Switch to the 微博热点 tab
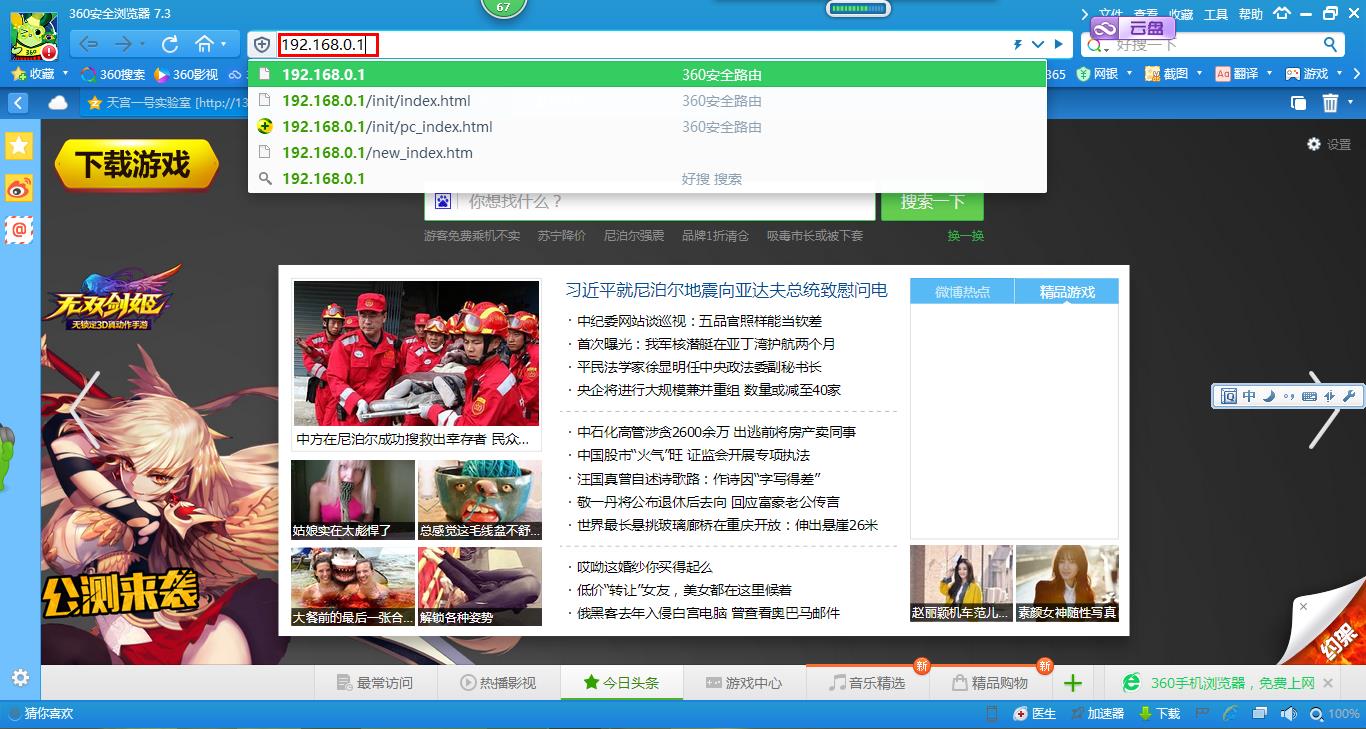Viewport: 1366px width, 729px height. point(962,292)
